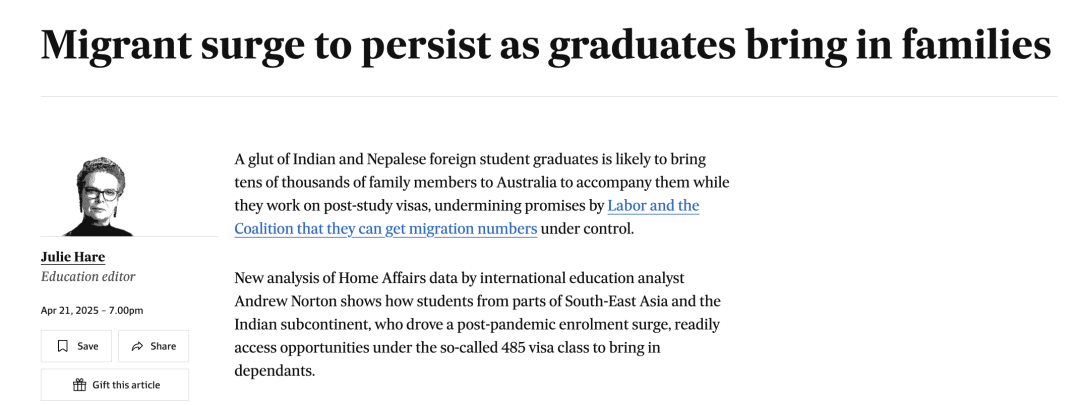Click the bookmark icon in Save button
This screenshot has height=405, width=1080.
point(63,346)
